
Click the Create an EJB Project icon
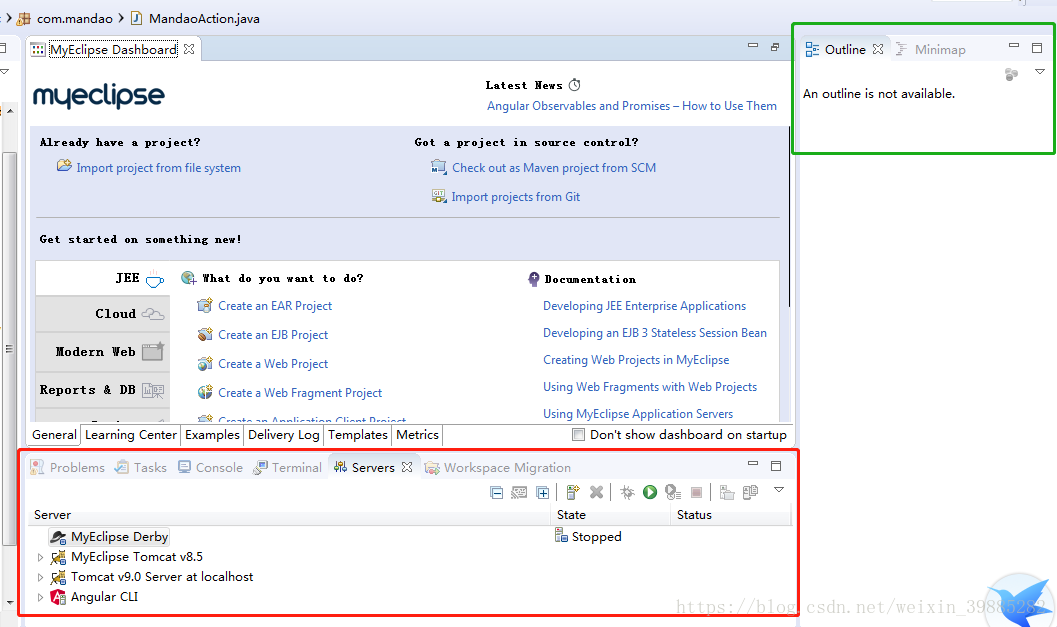pyautogui.click(x=205, y=334)
